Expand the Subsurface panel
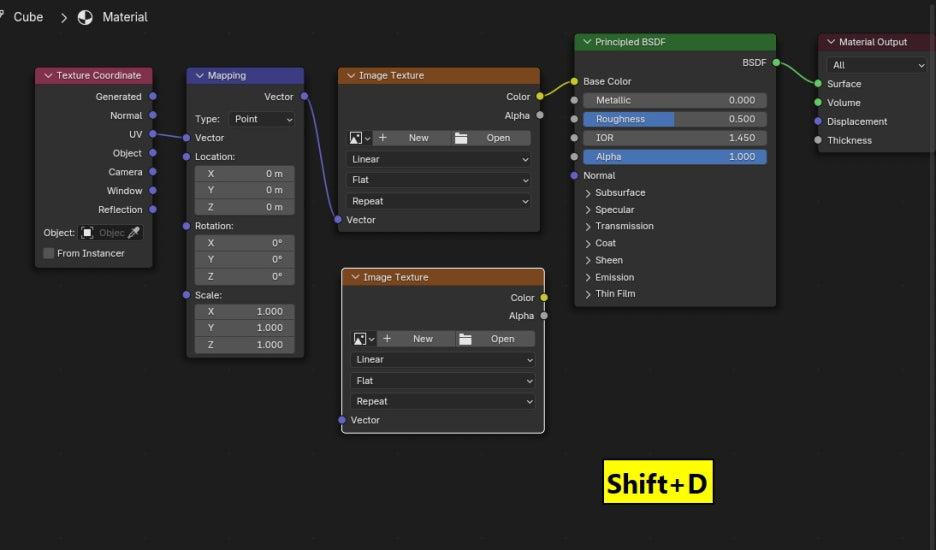Image resolution: width=936 pixels, height=550 pixels. pos(588,193)
